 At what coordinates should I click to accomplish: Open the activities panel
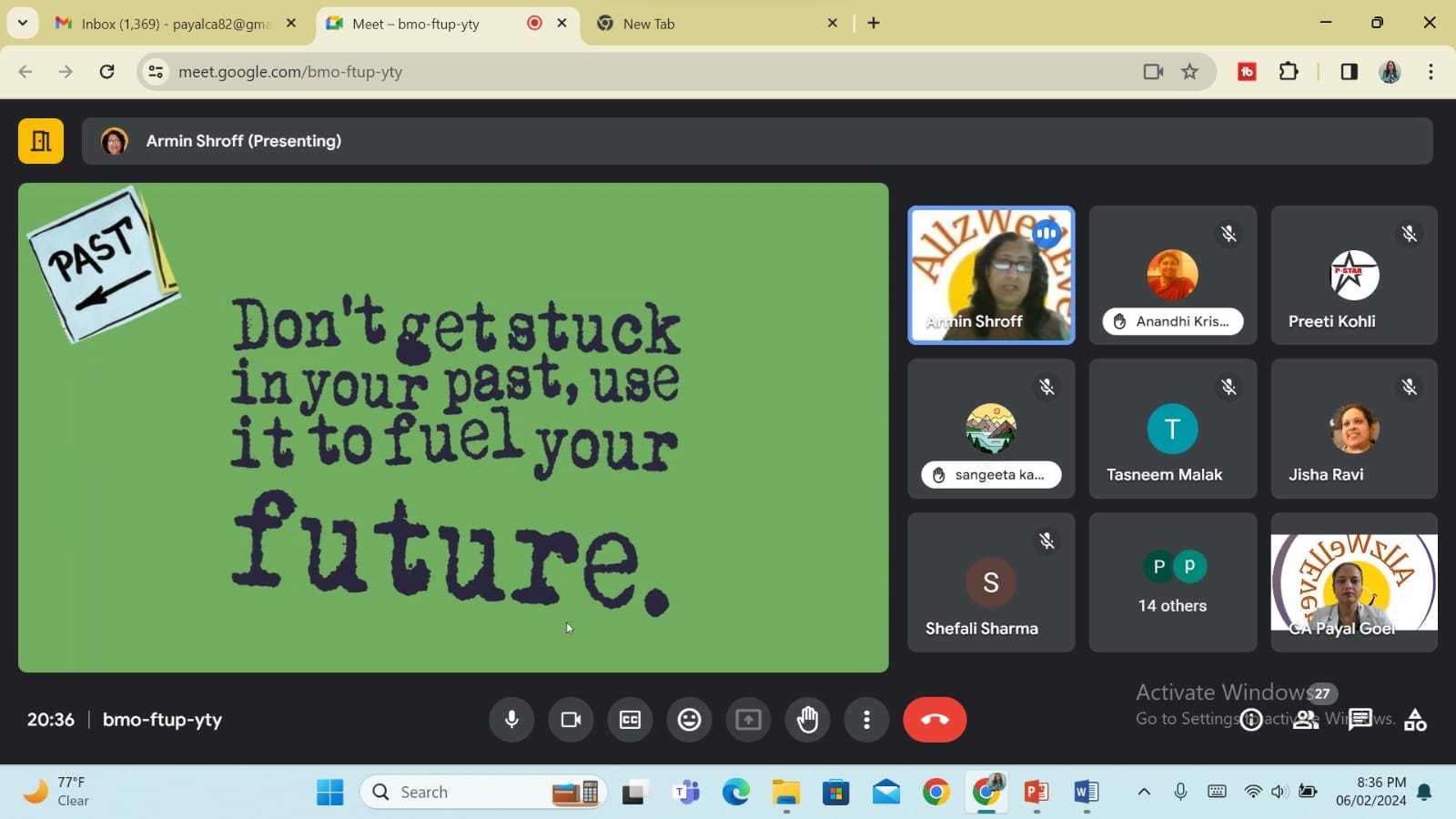point(1415,720)
